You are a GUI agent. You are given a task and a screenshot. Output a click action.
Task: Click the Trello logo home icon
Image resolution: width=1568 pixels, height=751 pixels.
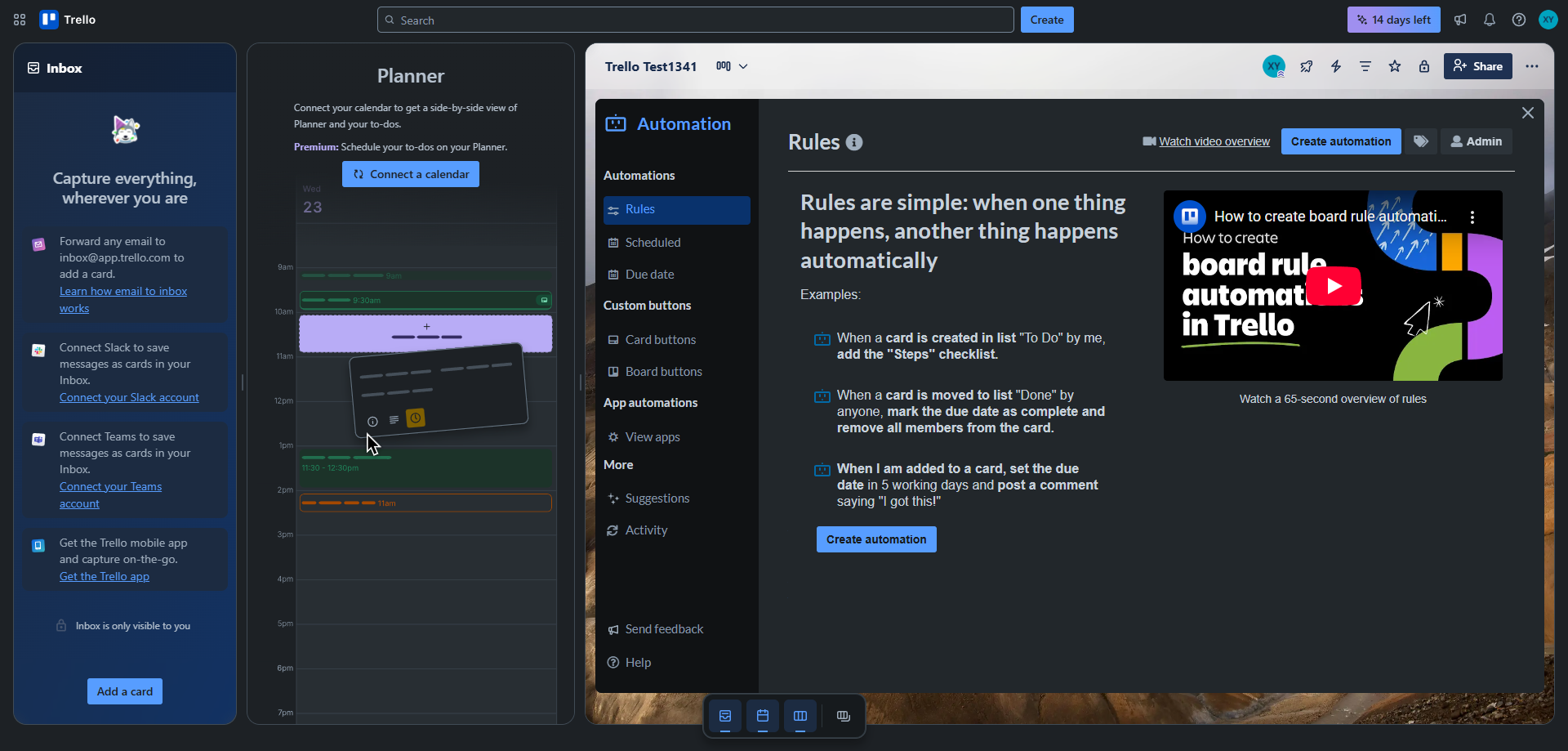point(68,20)
